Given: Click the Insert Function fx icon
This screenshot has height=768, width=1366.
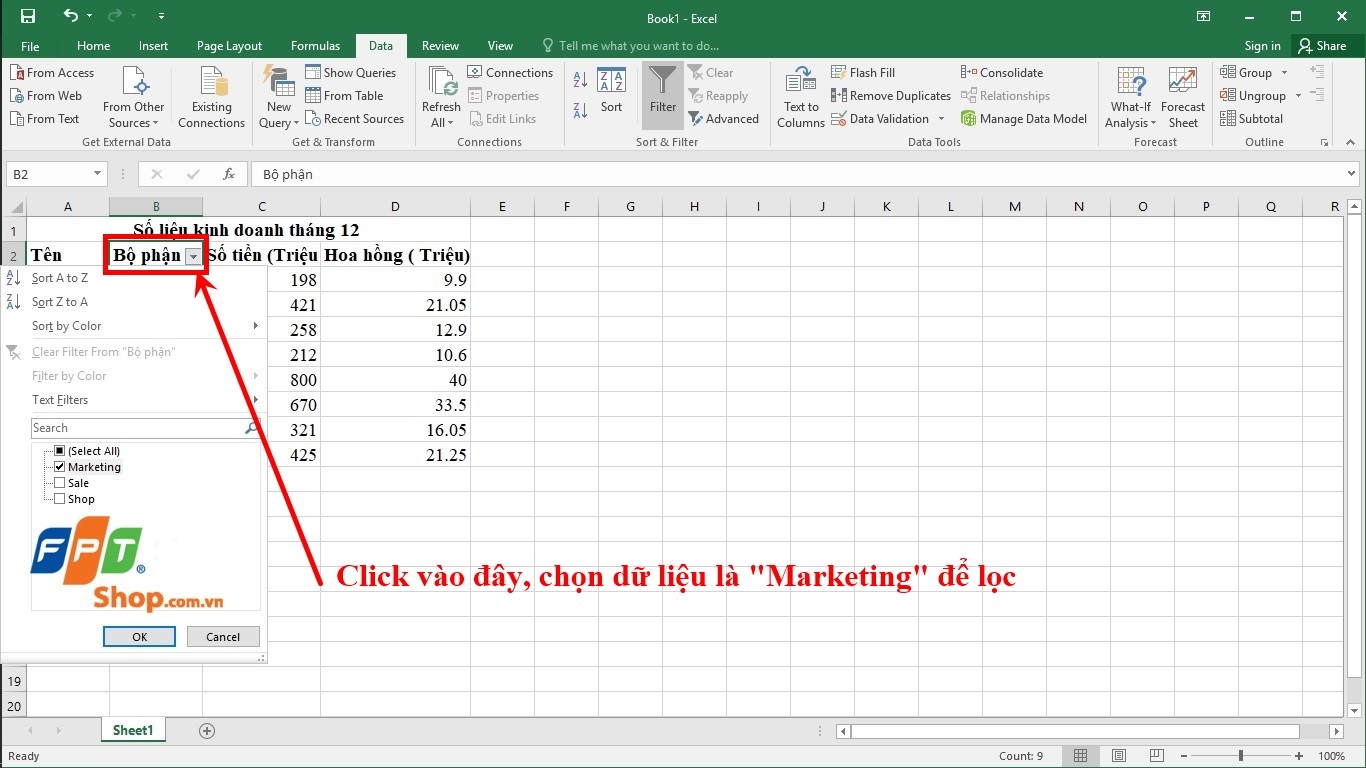Looking at the screenshot, I should pos(229,174).
